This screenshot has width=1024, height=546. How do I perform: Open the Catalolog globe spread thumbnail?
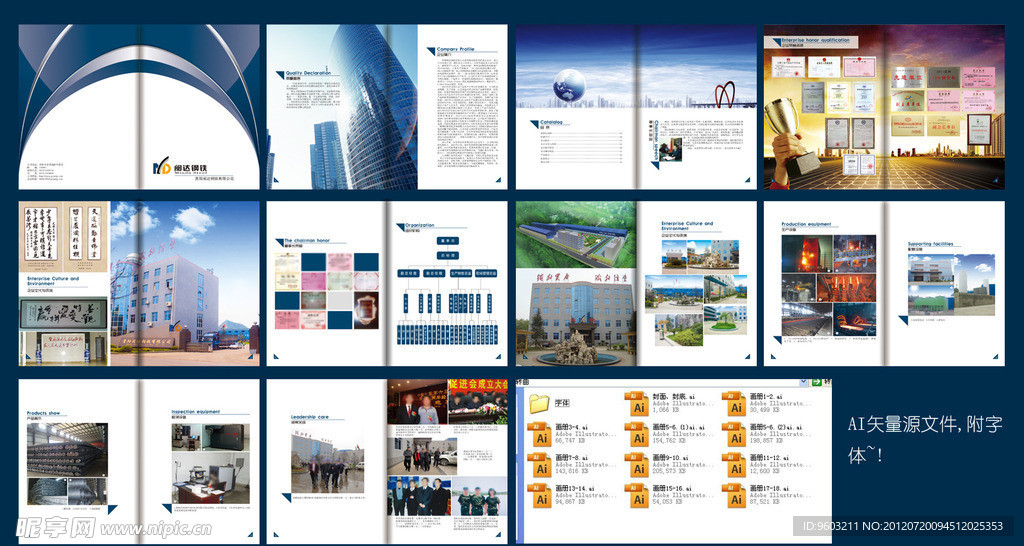pyautogui.click(x=636, y=107)
